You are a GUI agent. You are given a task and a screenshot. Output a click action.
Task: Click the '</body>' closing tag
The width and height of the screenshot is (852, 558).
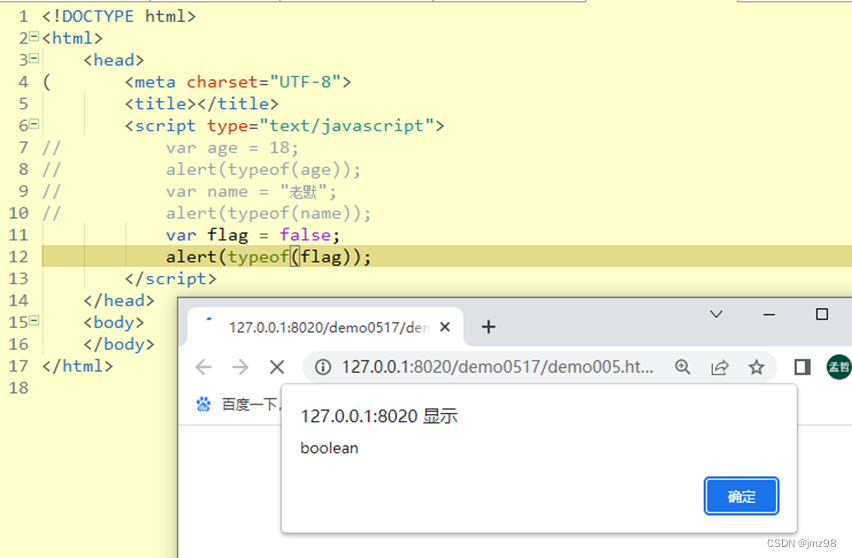pyautogui.click(x=119, y=344)
